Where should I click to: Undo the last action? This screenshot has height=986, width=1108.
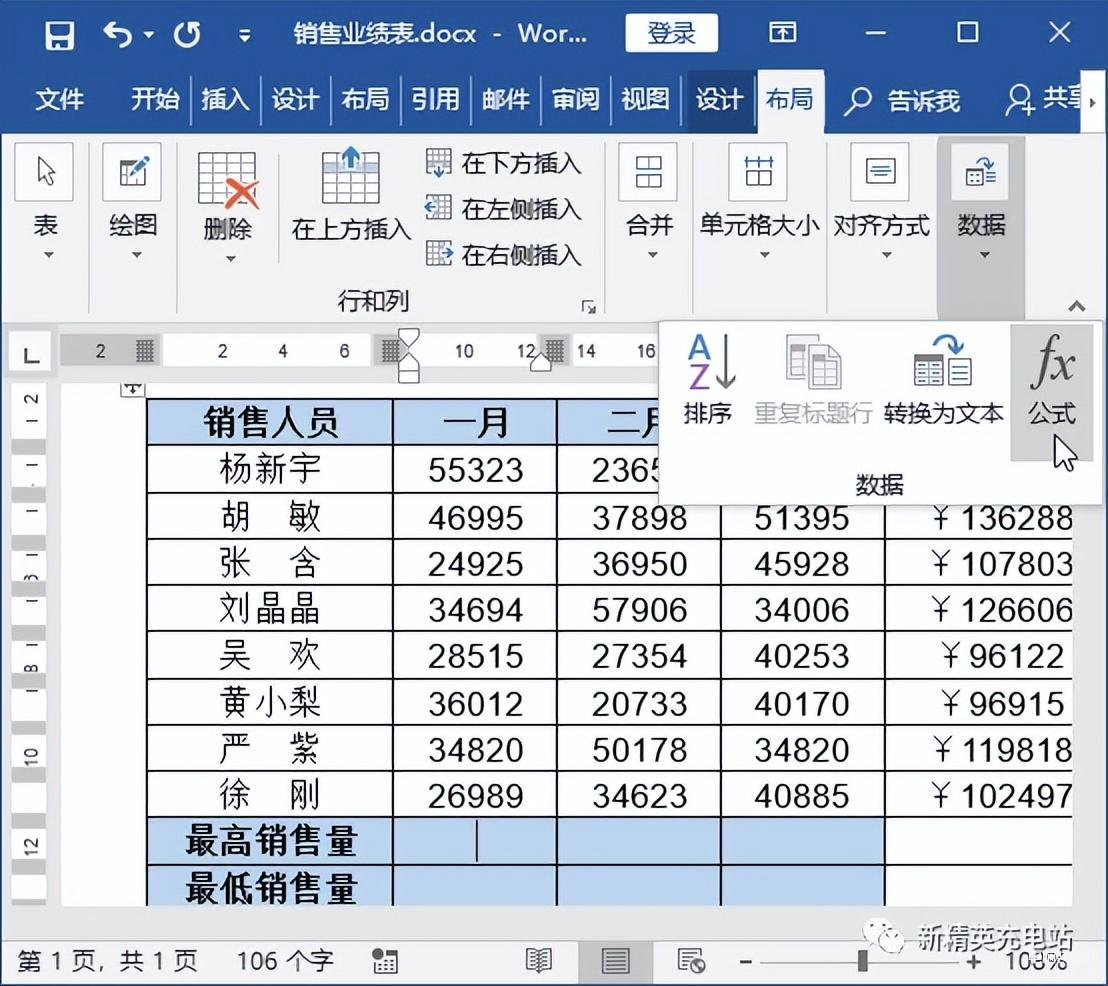coord(117,34)
